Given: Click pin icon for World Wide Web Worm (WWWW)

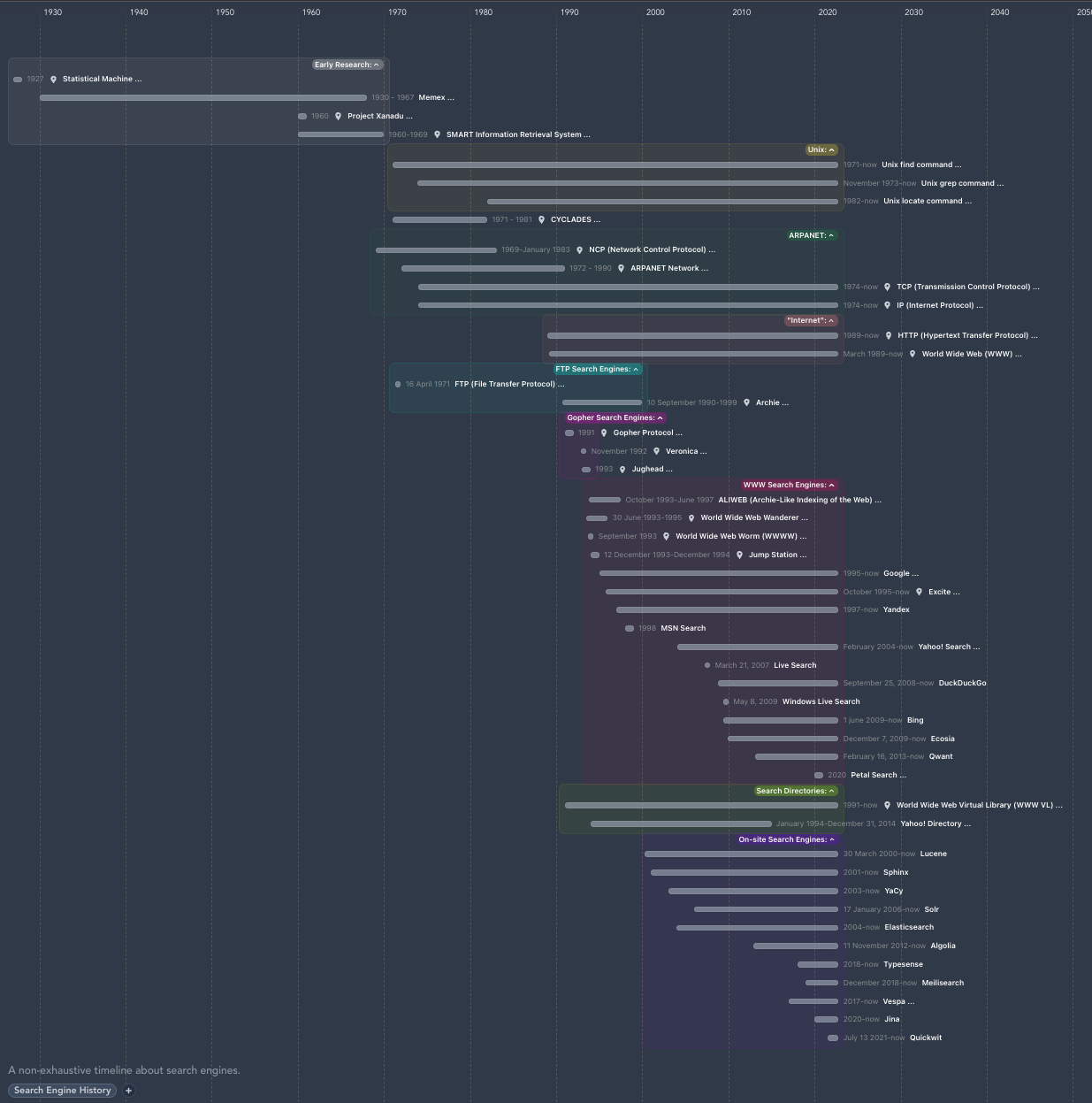Looking at the screenshot, I should [667, 537].
